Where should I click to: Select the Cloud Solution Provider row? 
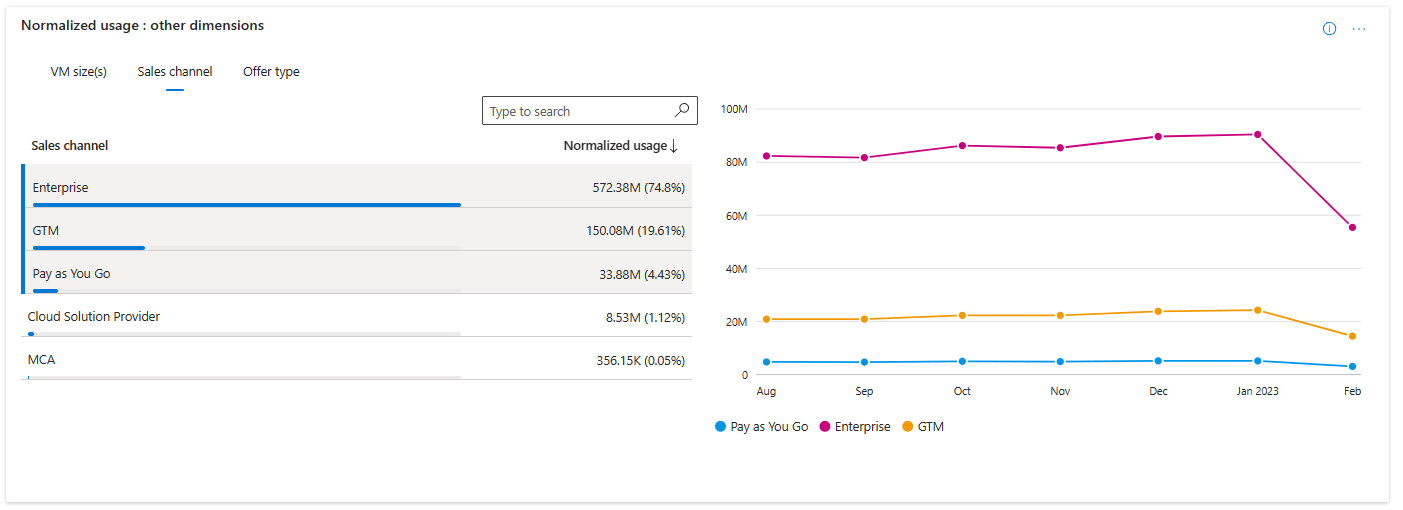coord(300,316)
